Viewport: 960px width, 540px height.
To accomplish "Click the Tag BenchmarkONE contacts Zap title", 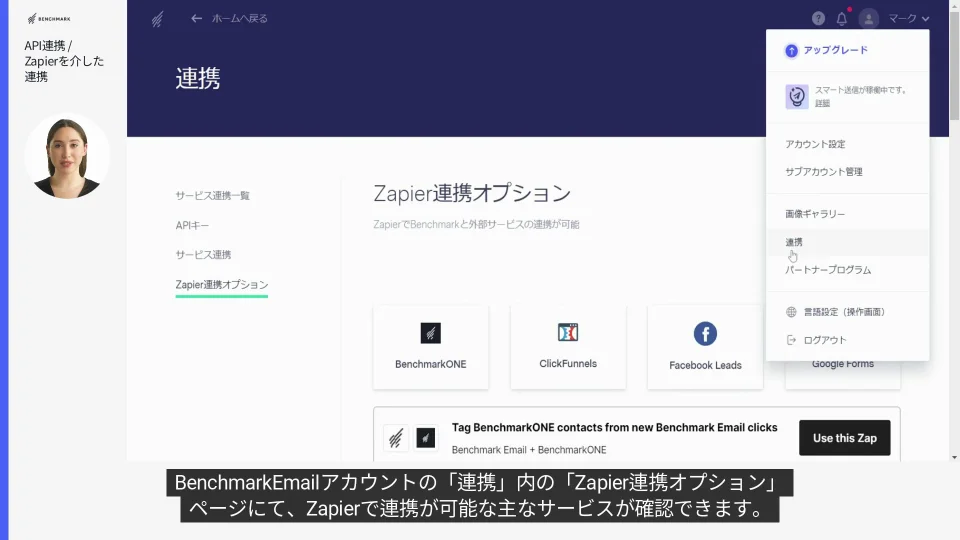I will click(x=614, y=427).
